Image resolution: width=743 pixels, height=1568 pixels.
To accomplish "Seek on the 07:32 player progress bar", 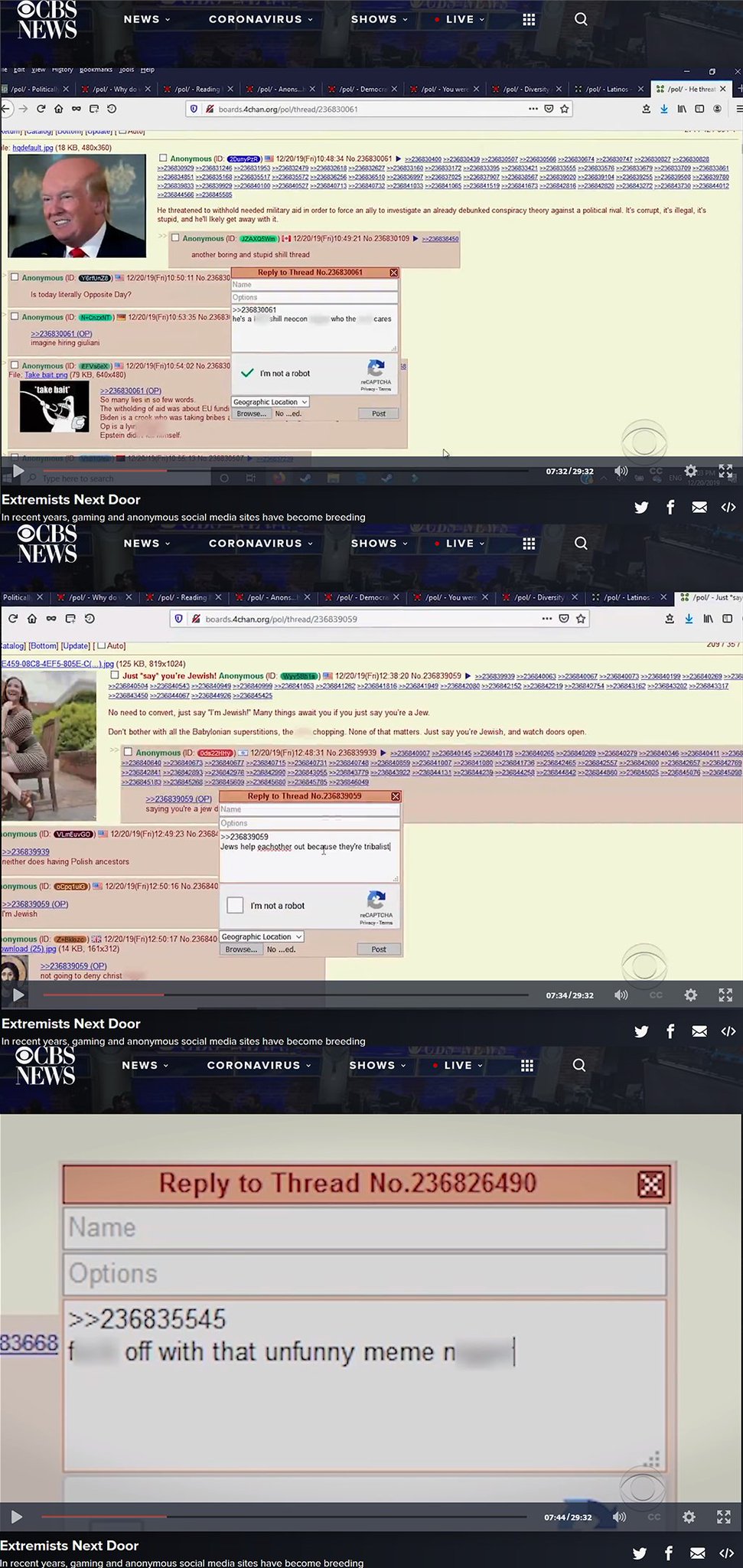I will 285,470.
